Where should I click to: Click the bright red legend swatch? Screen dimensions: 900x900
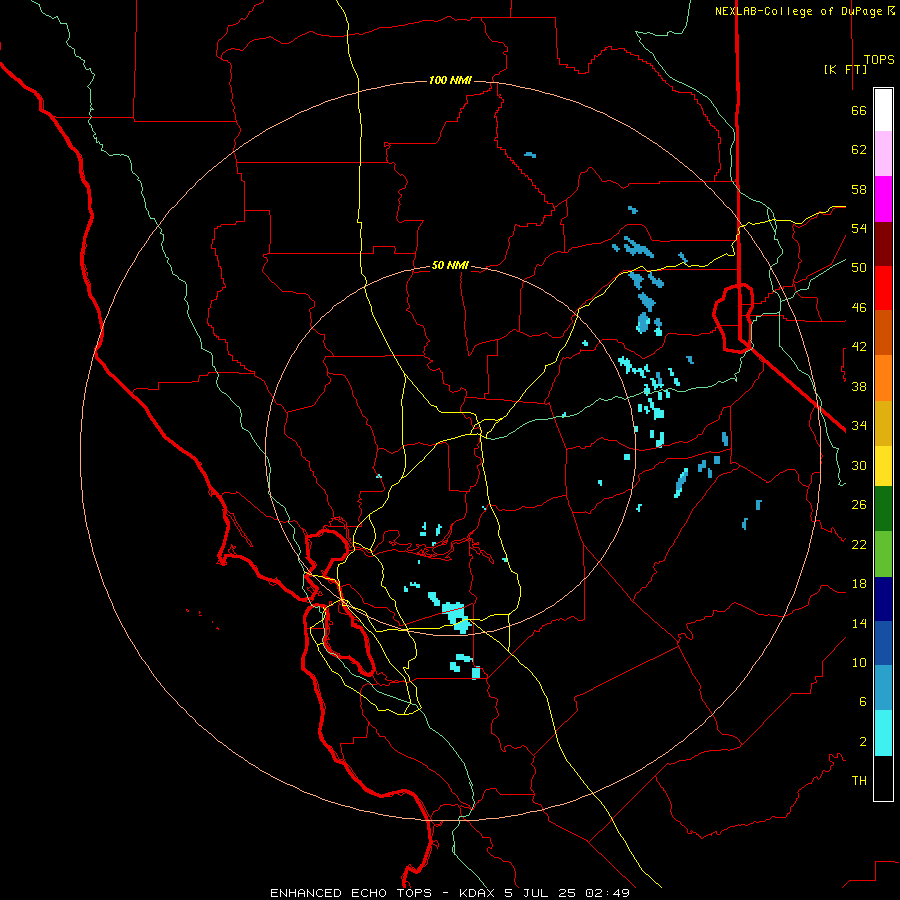[883, 289]
